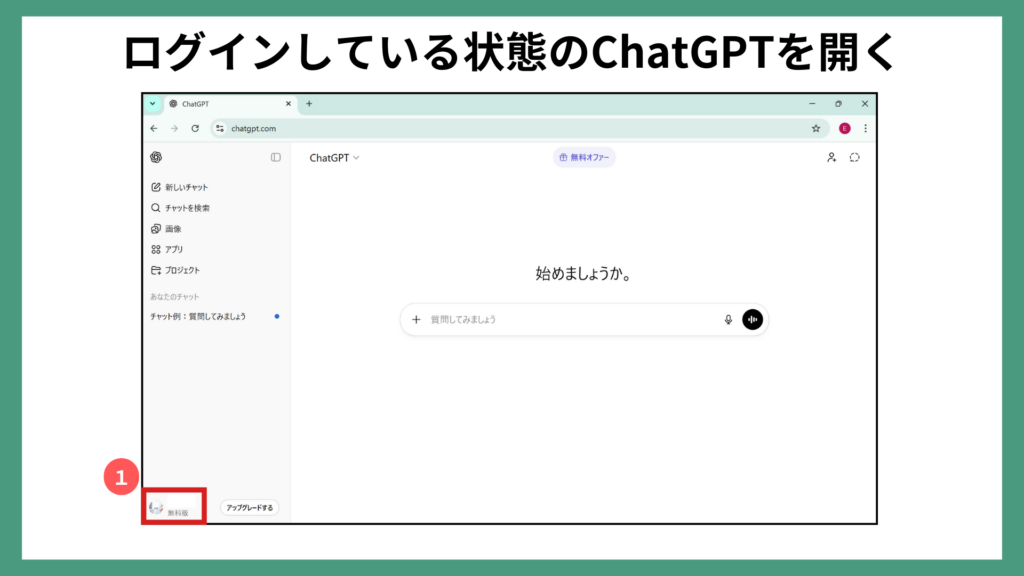Viewport: 1024px width, 576px height.
Task: Open チャットを検索 to search chats
Action: click(180, 208)
